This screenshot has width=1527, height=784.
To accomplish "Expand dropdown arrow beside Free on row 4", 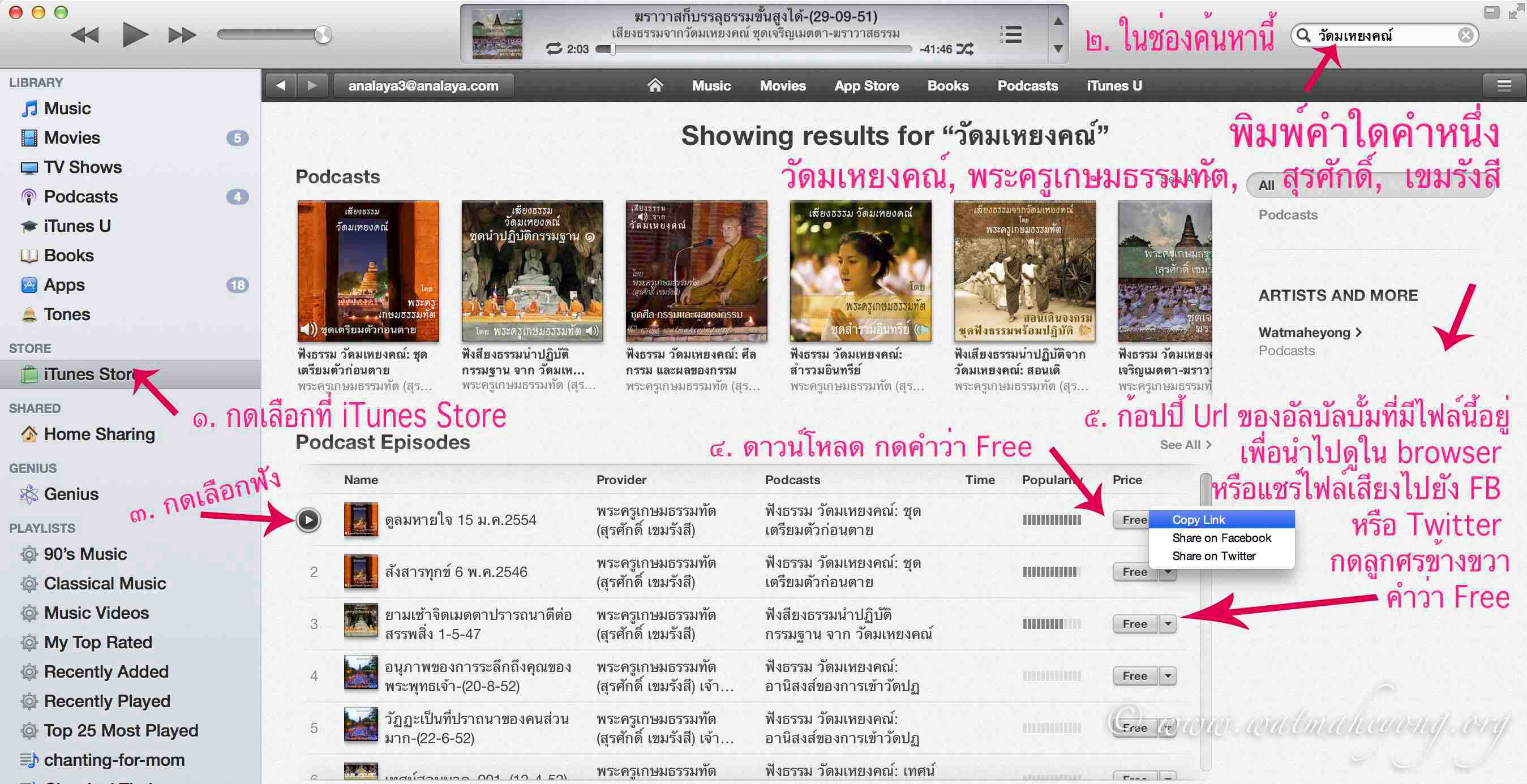I will click(x=1167, y=675).
